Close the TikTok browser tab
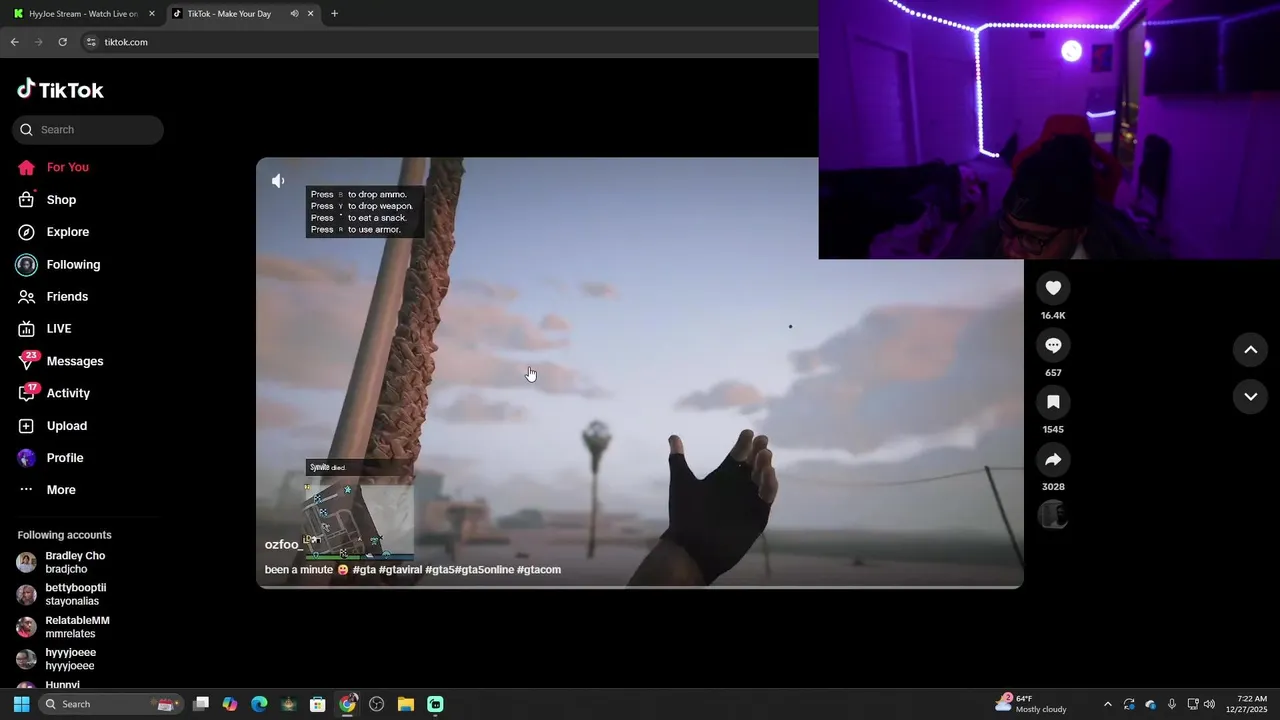Viewport: 1280px width, 720px height. [x=311, y=14]
